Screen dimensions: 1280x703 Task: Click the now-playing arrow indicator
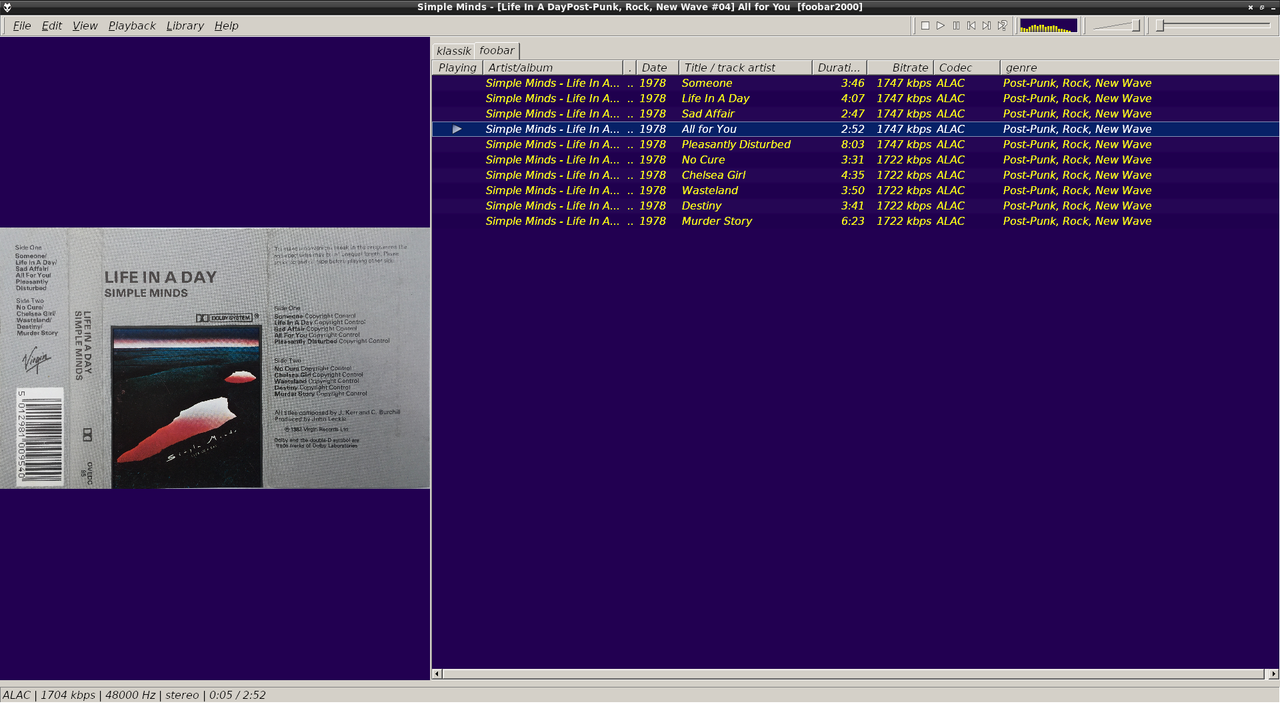[x=457, y=129]
